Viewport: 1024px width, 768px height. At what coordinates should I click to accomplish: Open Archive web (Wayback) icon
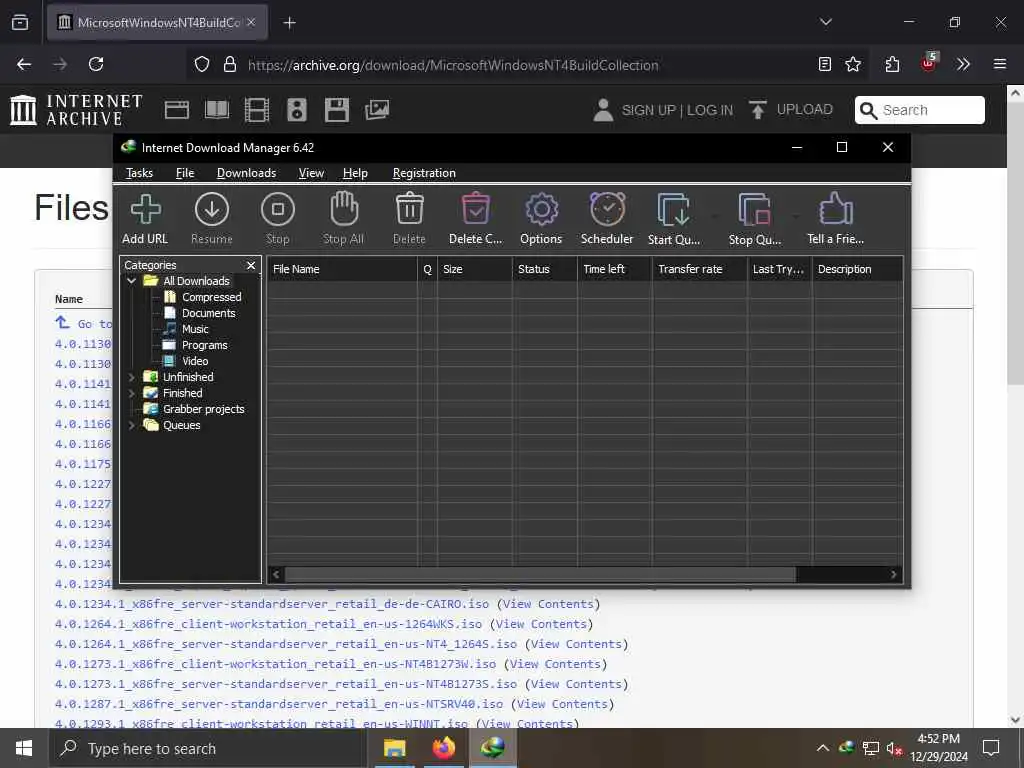click(176, 110)
